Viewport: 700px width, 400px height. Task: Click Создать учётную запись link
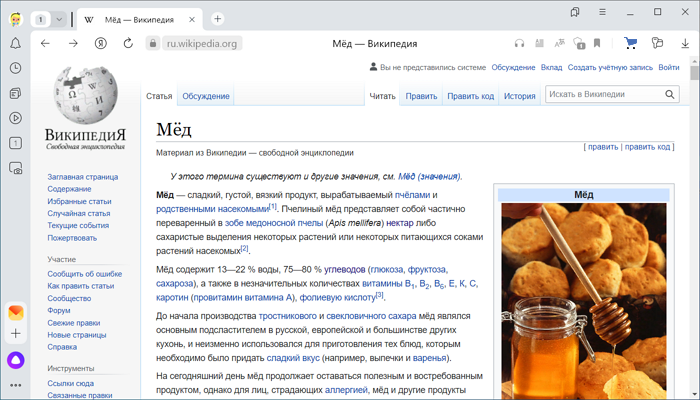610,67
